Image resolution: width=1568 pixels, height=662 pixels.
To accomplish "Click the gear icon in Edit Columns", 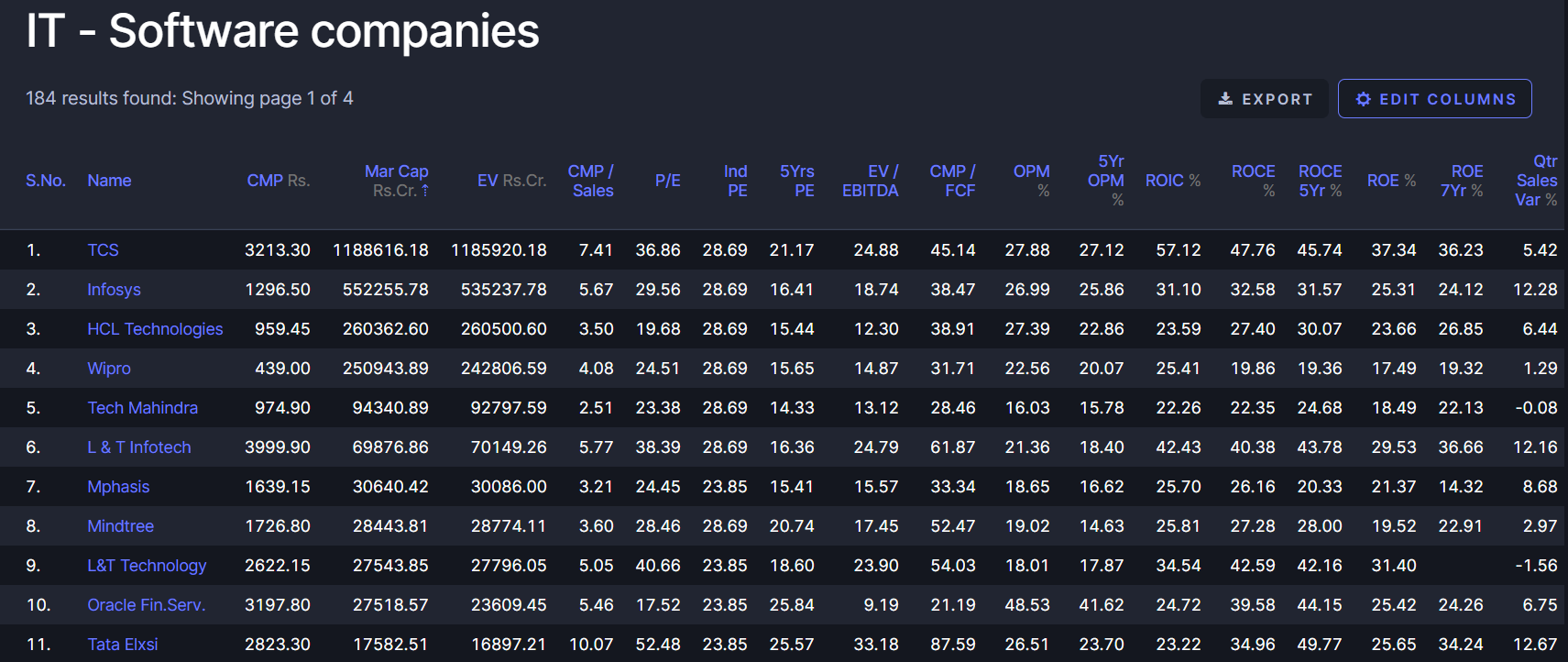I will (1364, 99).
